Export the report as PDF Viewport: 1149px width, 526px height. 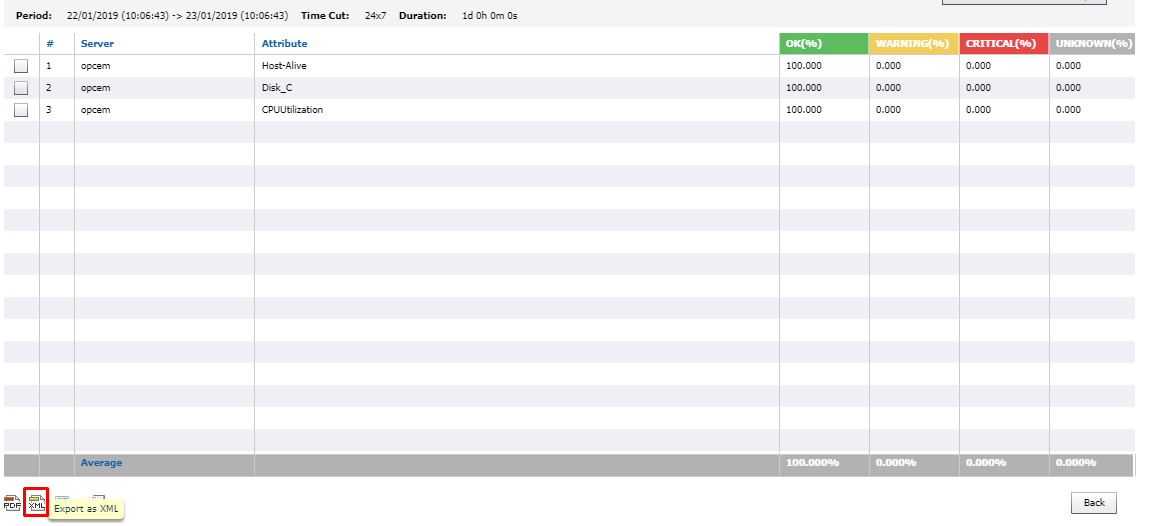pyautogui.click(x=13, y=503)
